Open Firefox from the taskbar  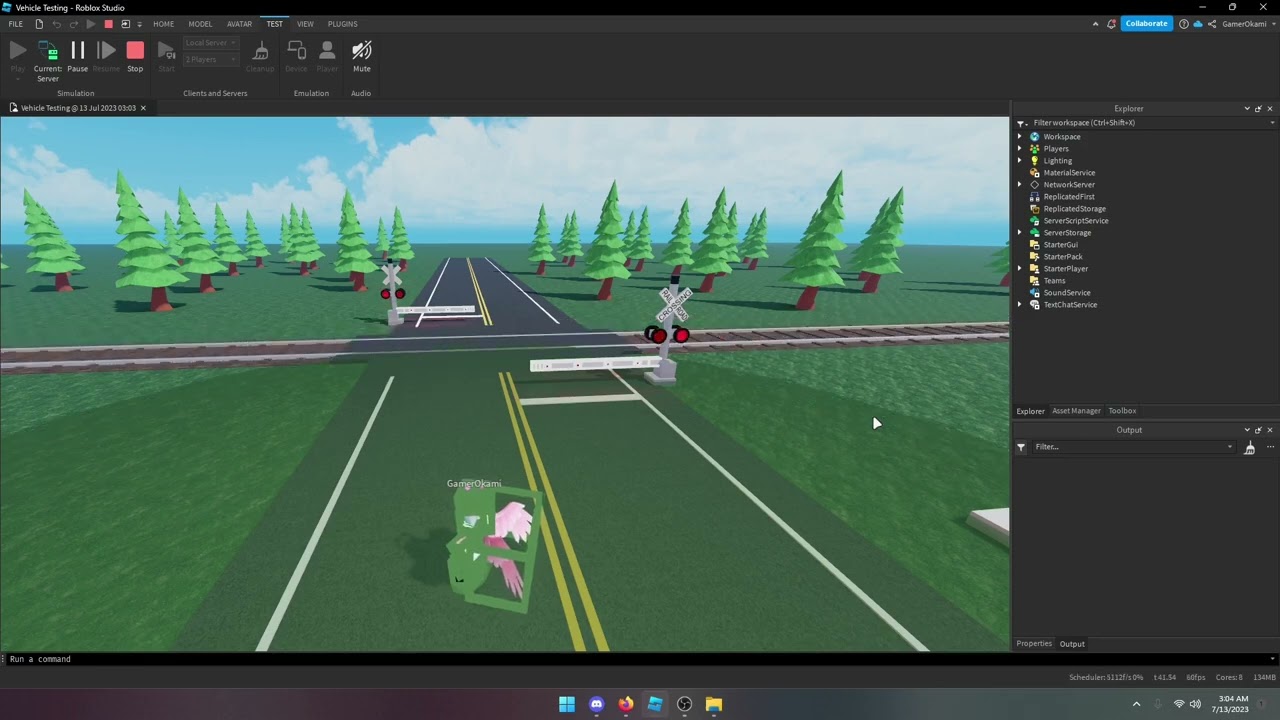click(626, 704)
